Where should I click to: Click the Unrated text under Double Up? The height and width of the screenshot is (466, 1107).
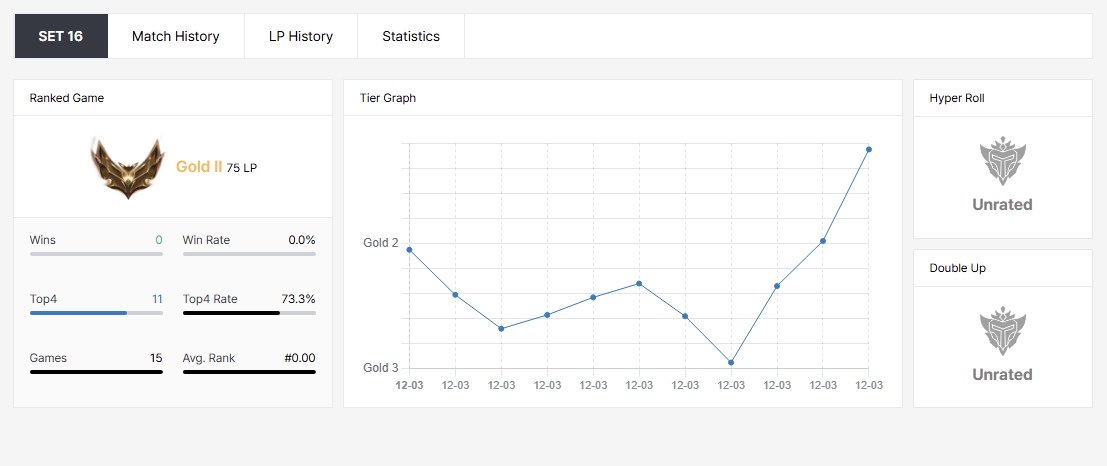point(1003,374)
